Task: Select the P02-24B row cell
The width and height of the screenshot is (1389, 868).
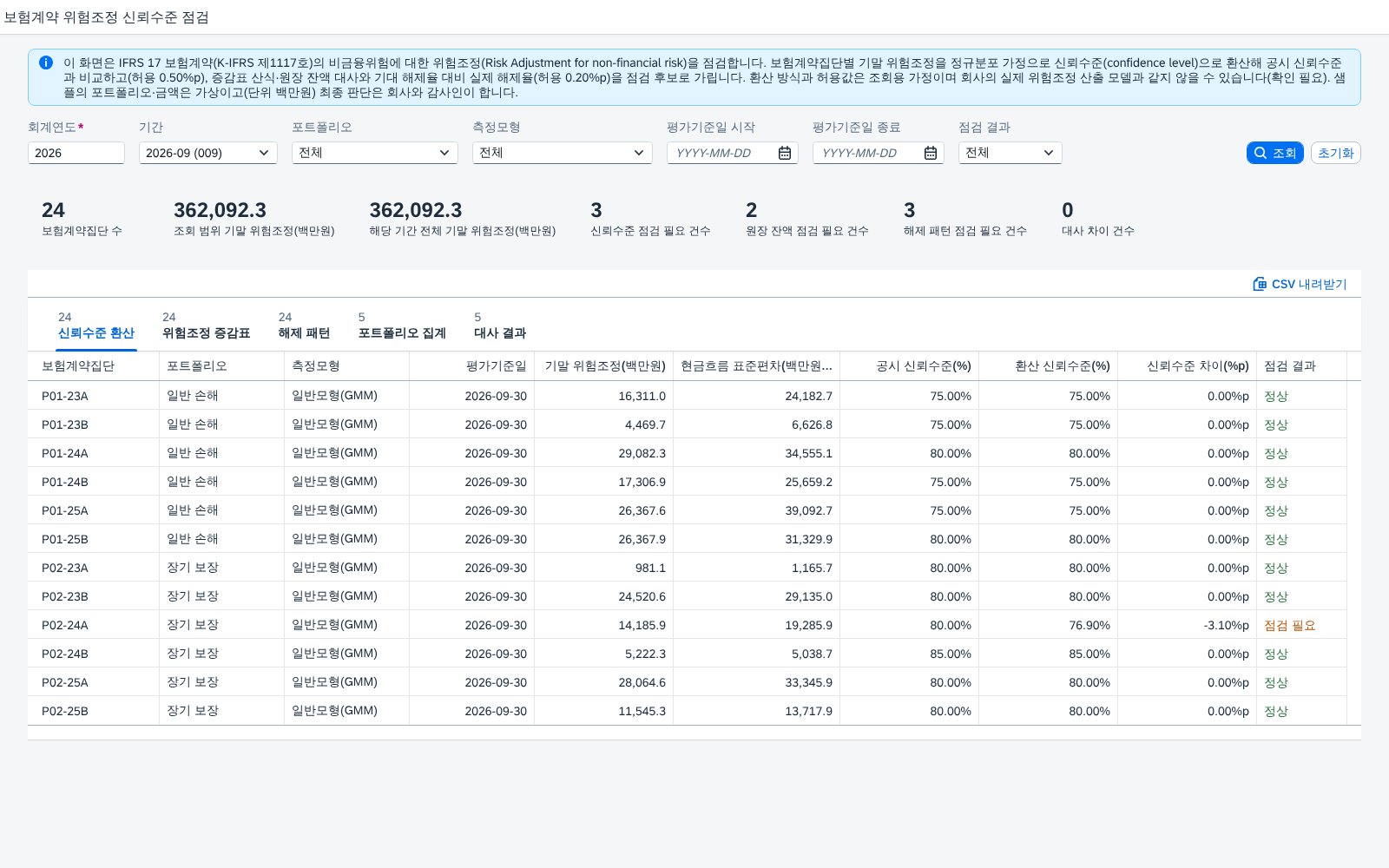Action: coord(94,654)
